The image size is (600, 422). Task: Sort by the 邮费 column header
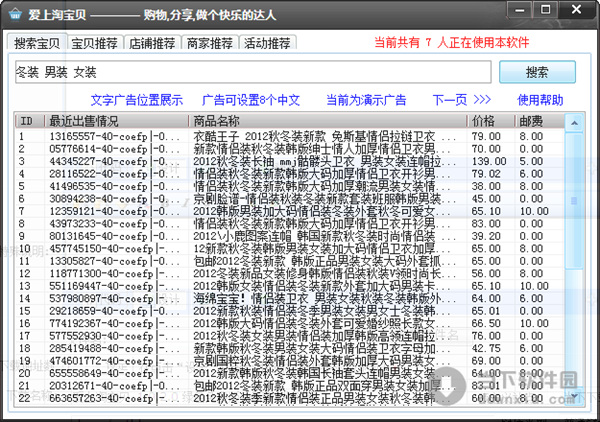[x=540, y=121]
